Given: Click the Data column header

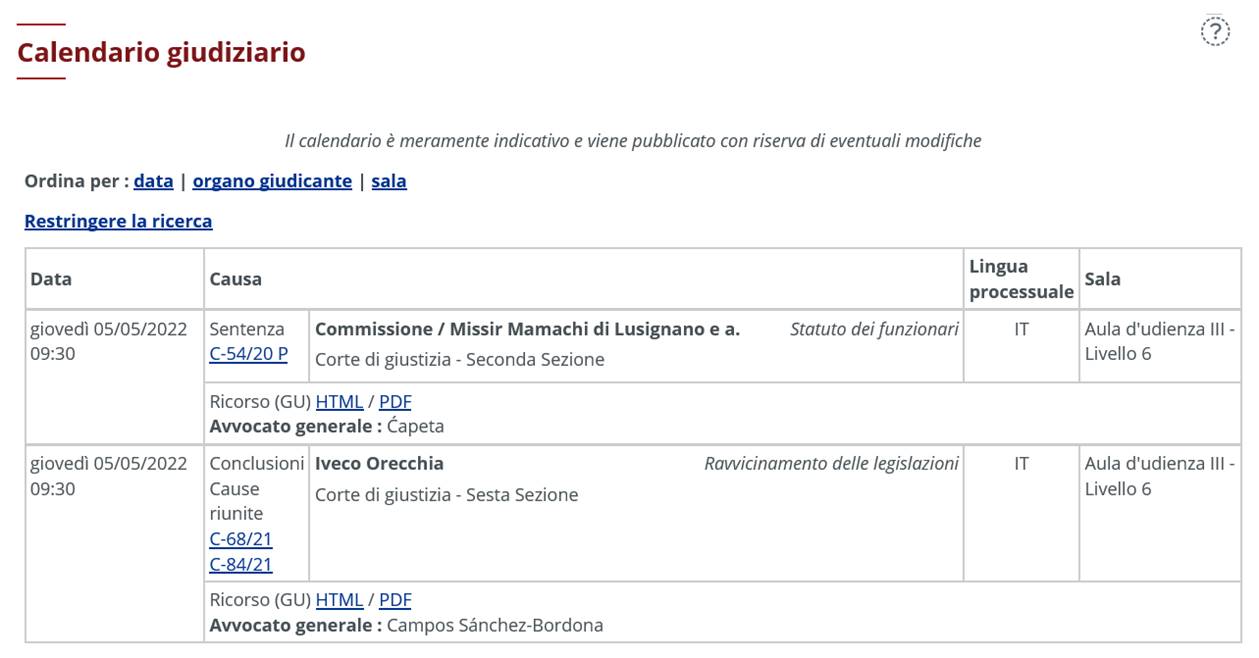Looking at the screenshot, I should pos(51,279).
